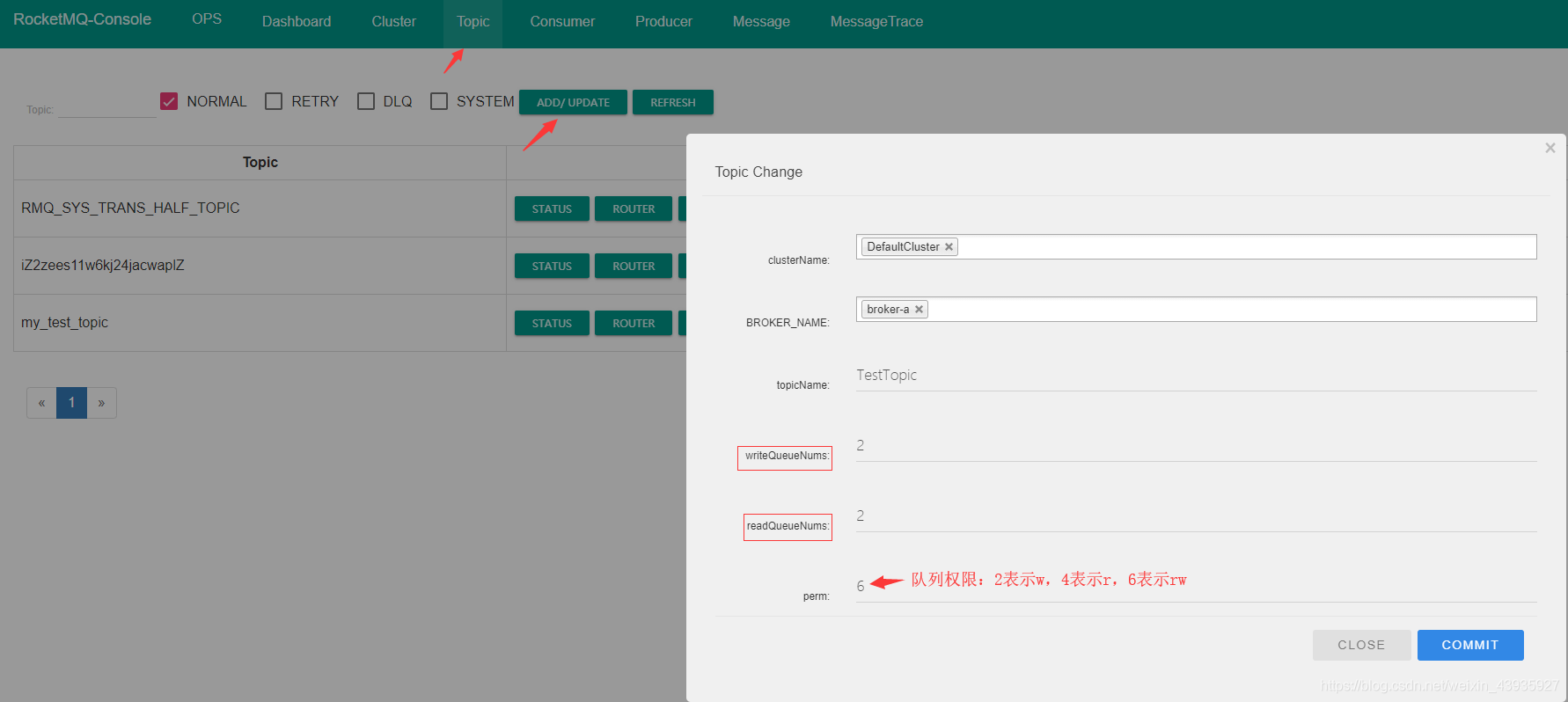Go to next page arrow

tap(101, 403)
